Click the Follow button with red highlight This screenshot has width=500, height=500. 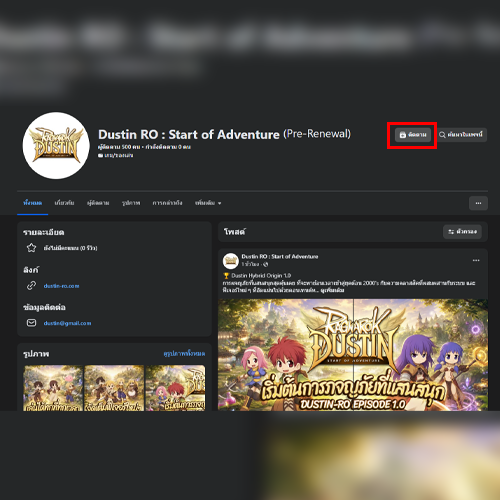coord(413,135)
